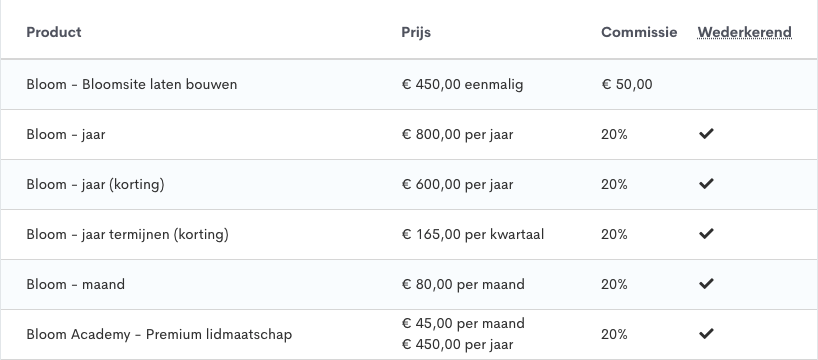Click the Prijs column header
Image resolution: width=818 pixels, height=360 pixels.
[416, 32]
